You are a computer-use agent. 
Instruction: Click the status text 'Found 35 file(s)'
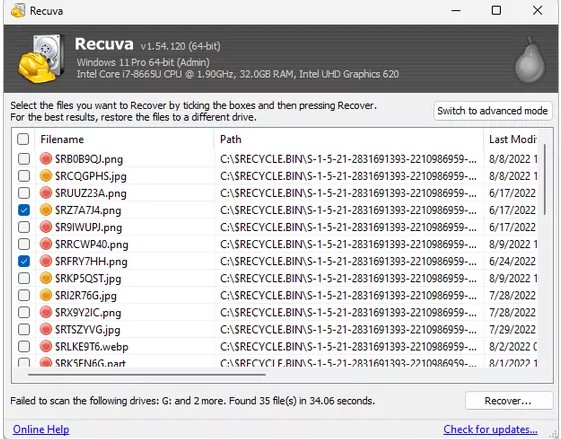point(263,401)
